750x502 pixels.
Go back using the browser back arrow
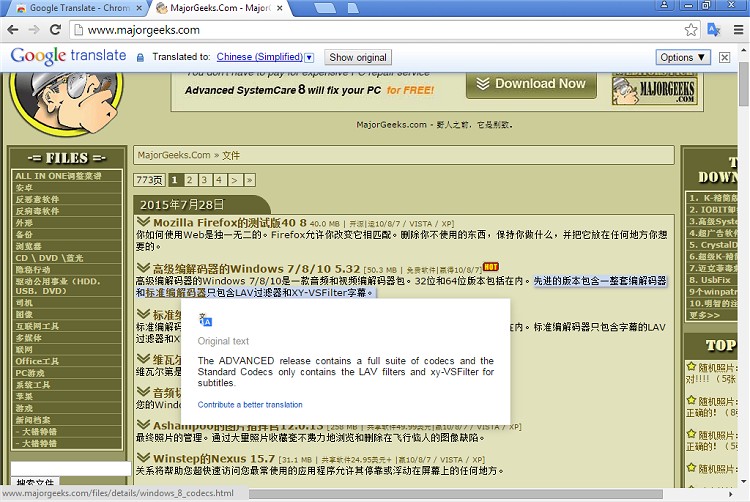pyautogui.click(x=12, y=30)
